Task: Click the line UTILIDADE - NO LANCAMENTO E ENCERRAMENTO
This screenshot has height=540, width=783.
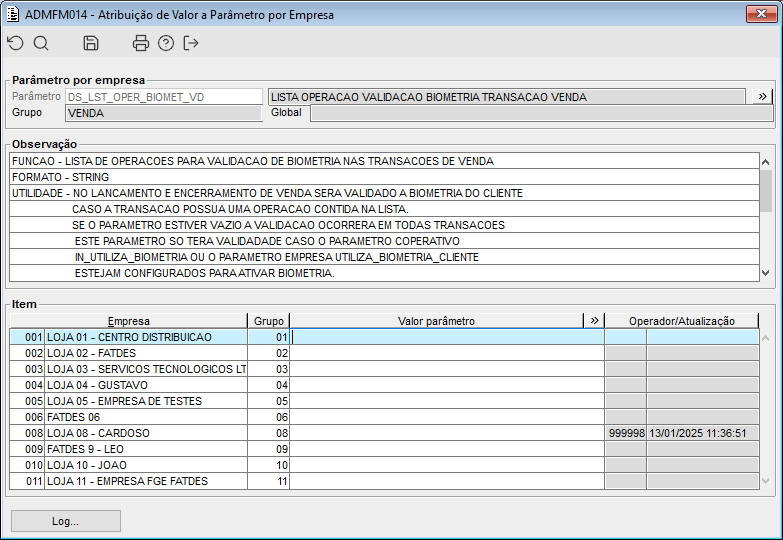Action: click(385, 193)
